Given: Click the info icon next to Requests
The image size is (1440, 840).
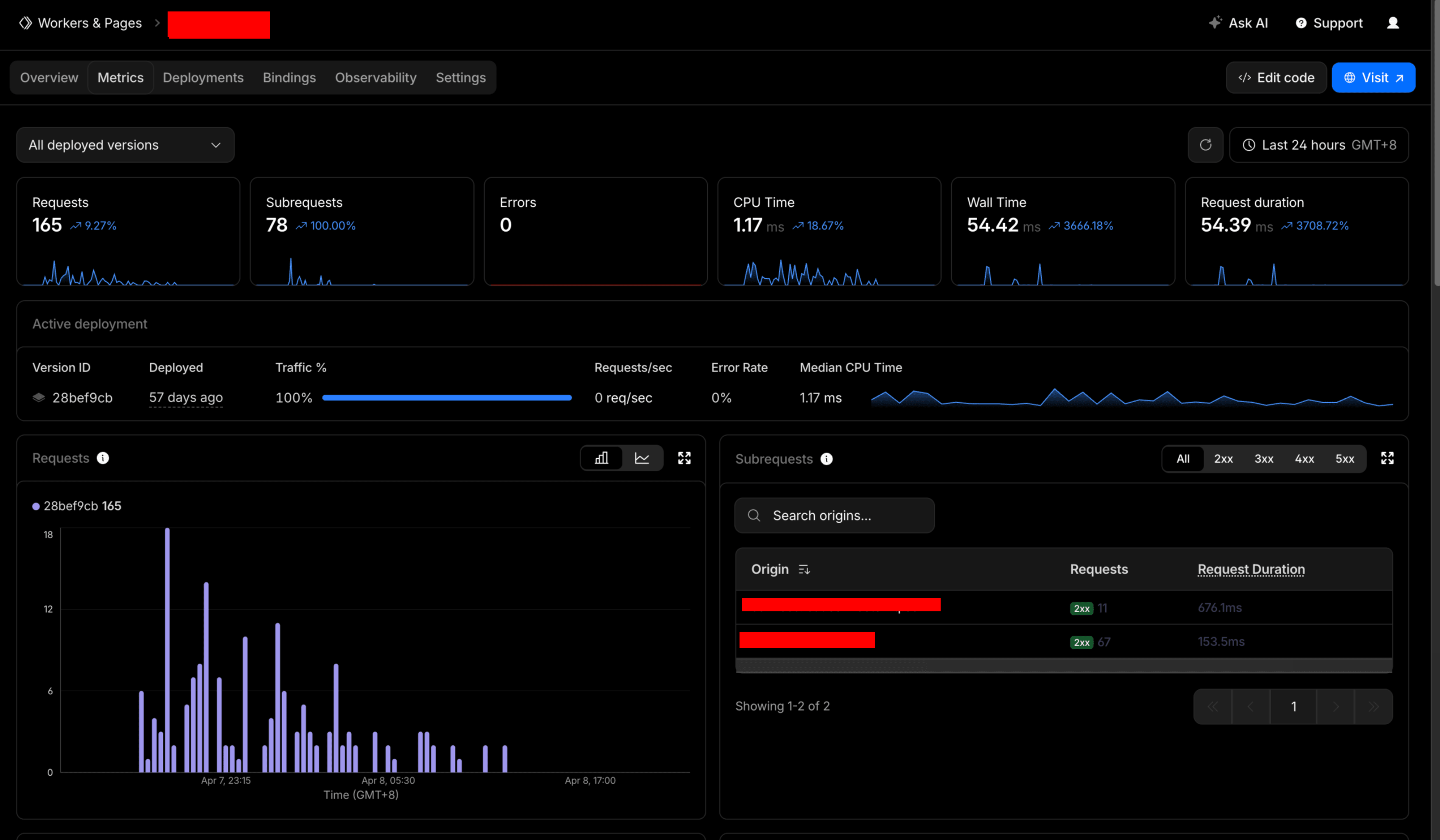Looking at the screenshot, I should point(103,458).
